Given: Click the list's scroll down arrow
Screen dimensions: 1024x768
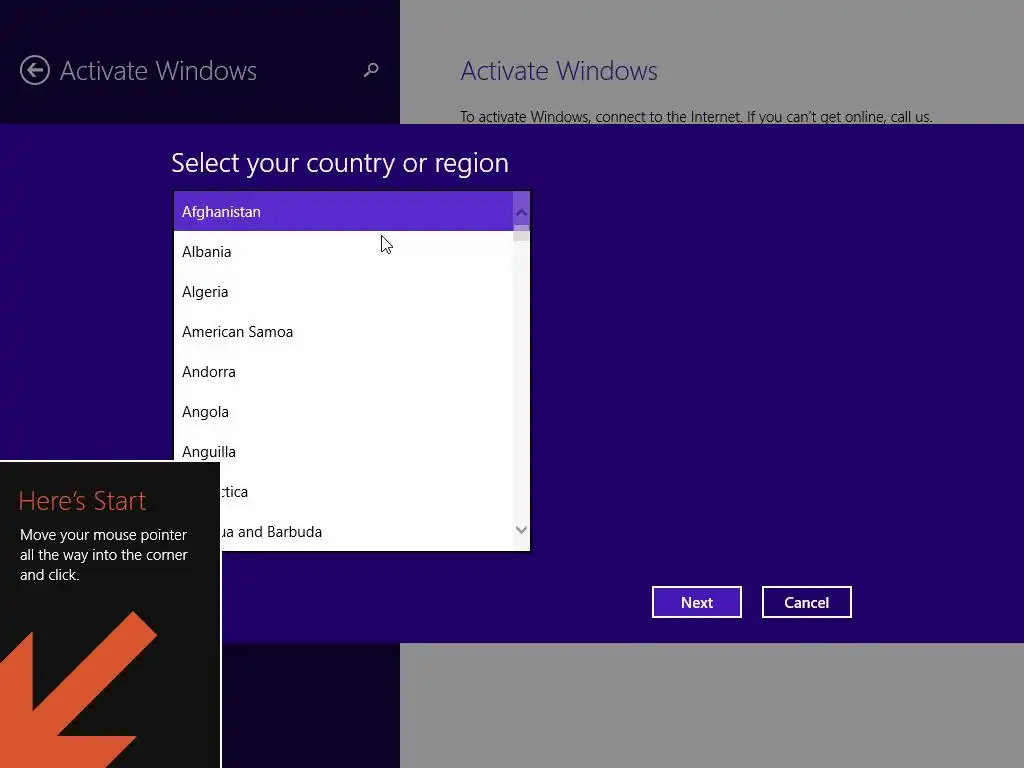Looking at the screenshot, I should [x=521, y=530].
